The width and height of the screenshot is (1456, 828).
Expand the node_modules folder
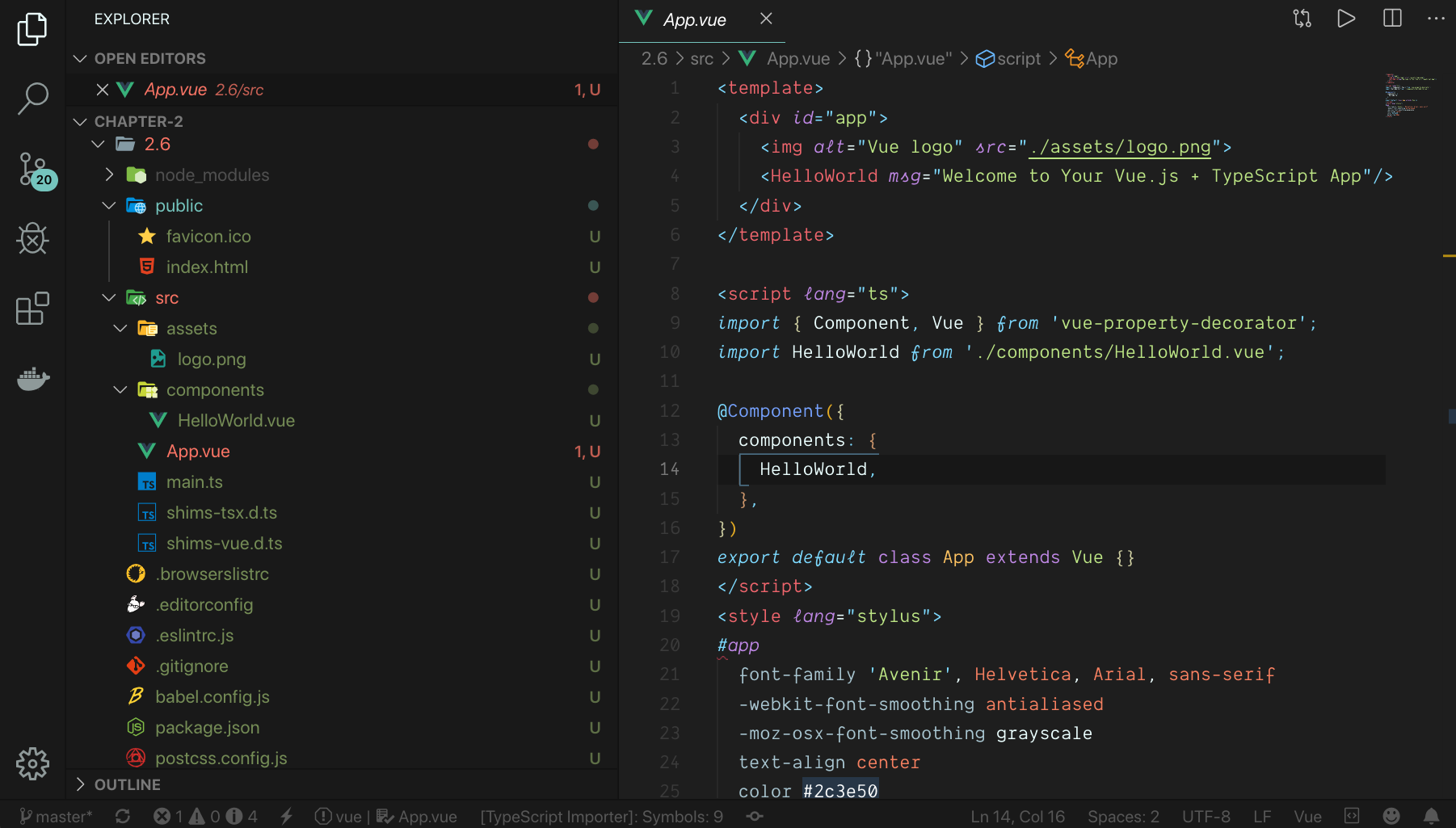click(109, 175)
